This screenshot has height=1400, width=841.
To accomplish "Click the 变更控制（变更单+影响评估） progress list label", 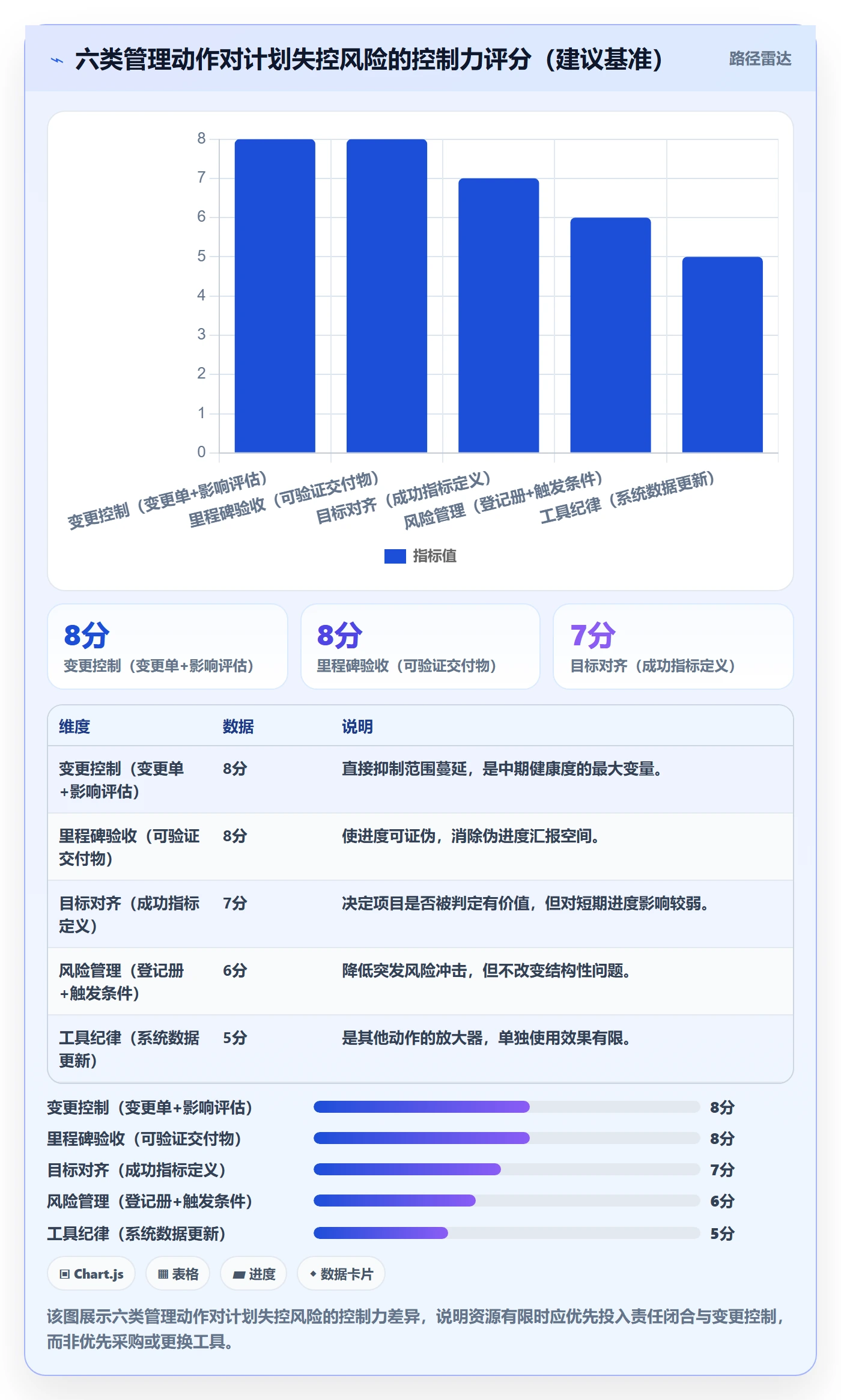I will (x=150, y=1107).
